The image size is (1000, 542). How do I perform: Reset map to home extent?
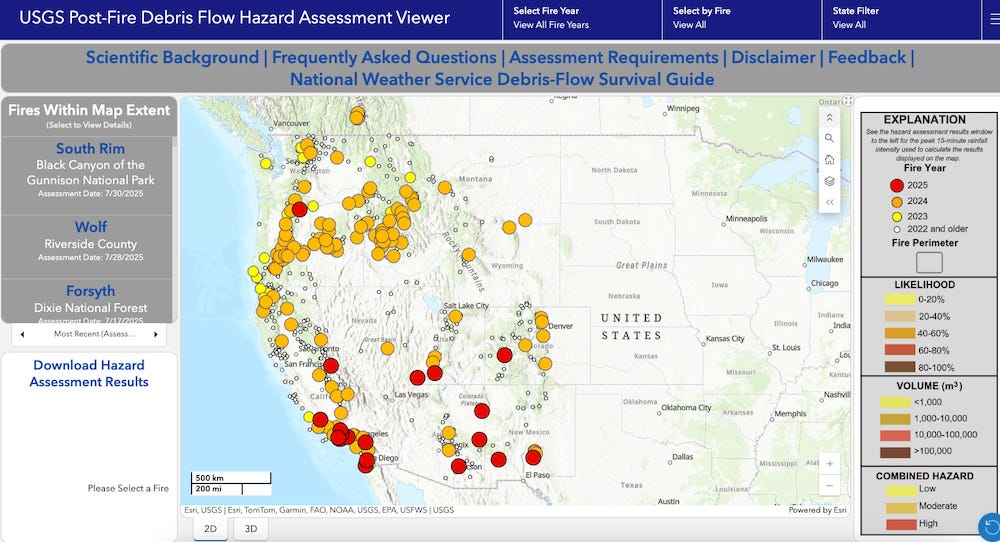click(x=829, y=159)
